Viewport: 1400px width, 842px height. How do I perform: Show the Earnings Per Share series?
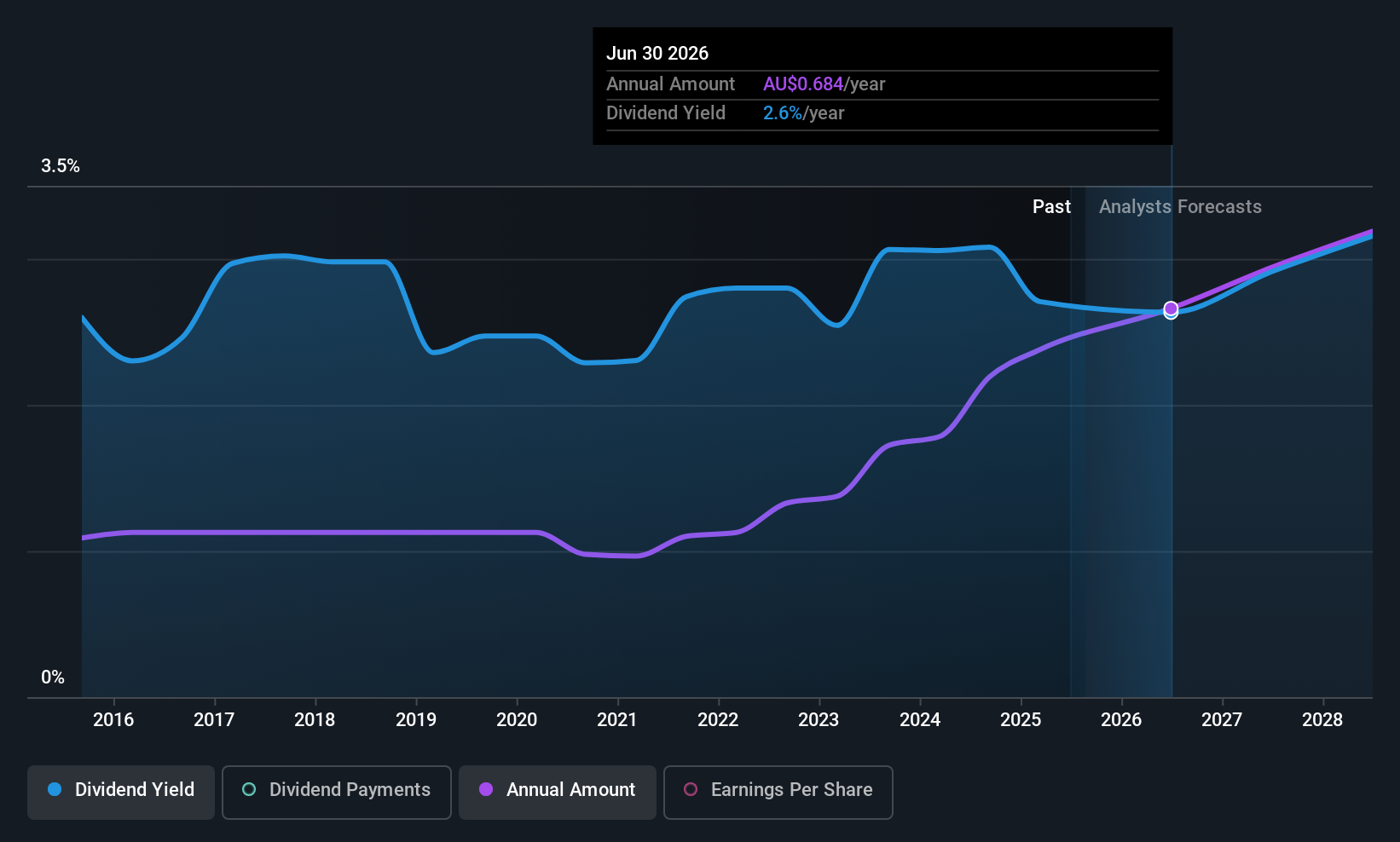(778, 792)
